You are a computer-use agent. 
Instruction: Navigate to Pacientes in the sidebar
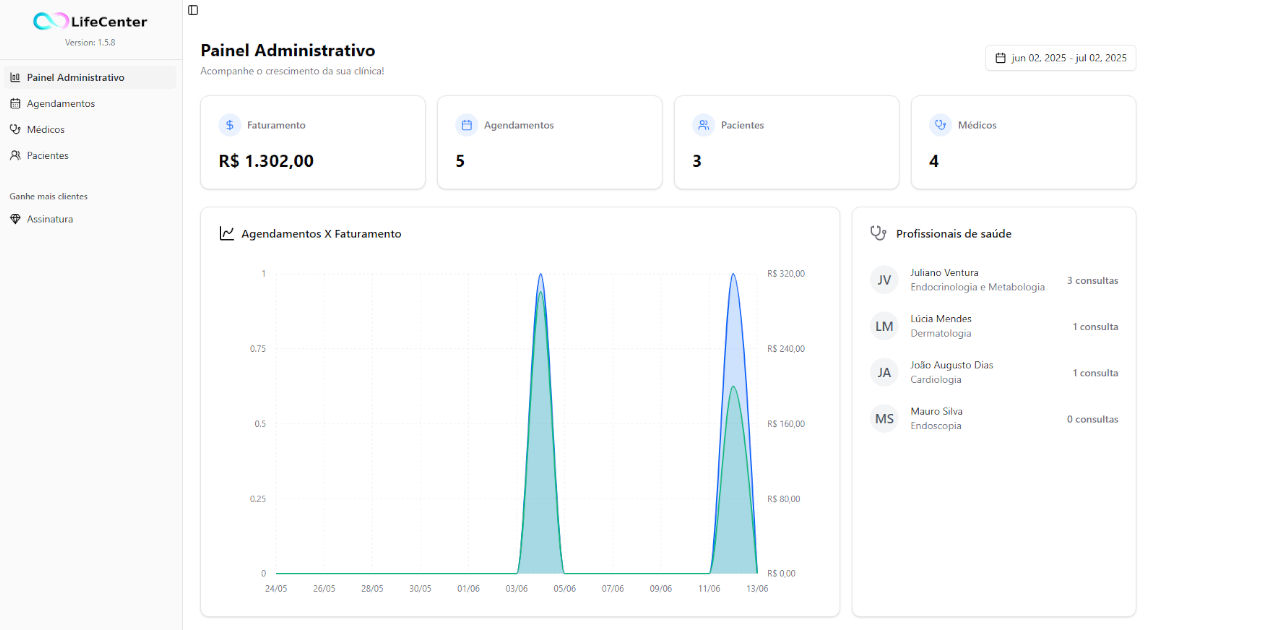click(90, 155)
